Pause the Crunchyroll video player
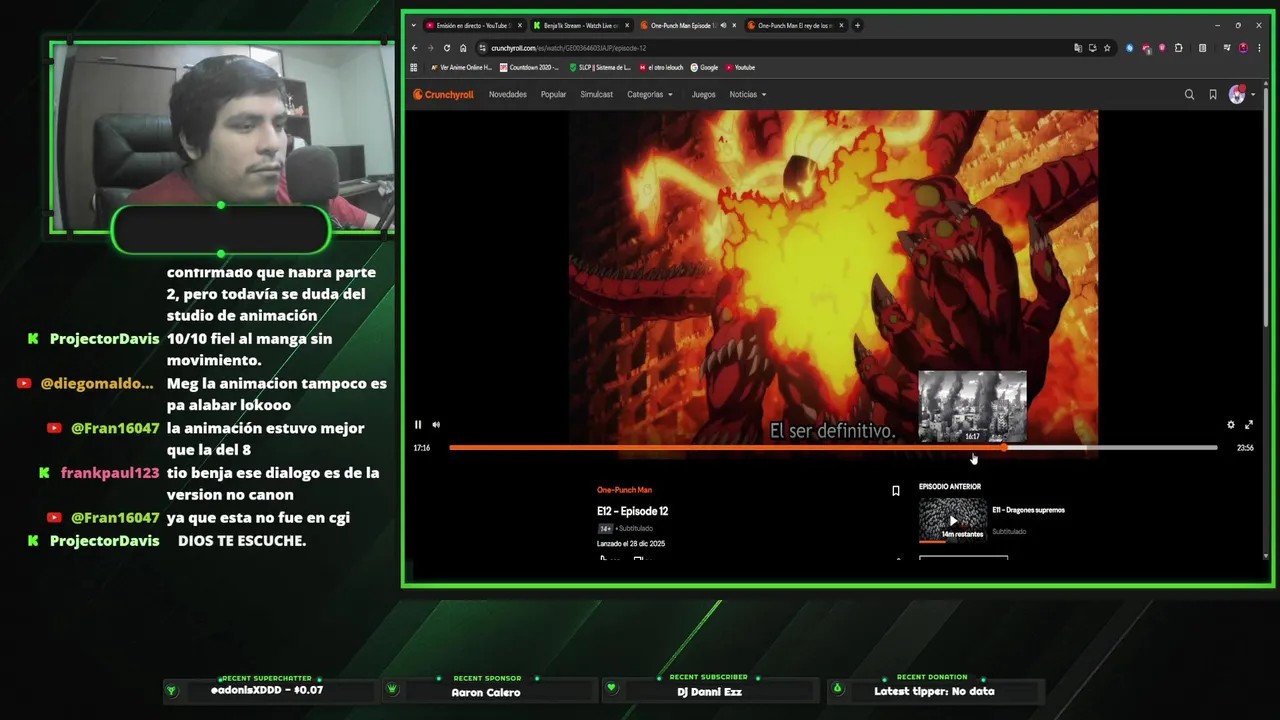Screen dimensions: 1280x720 point(418,425)
